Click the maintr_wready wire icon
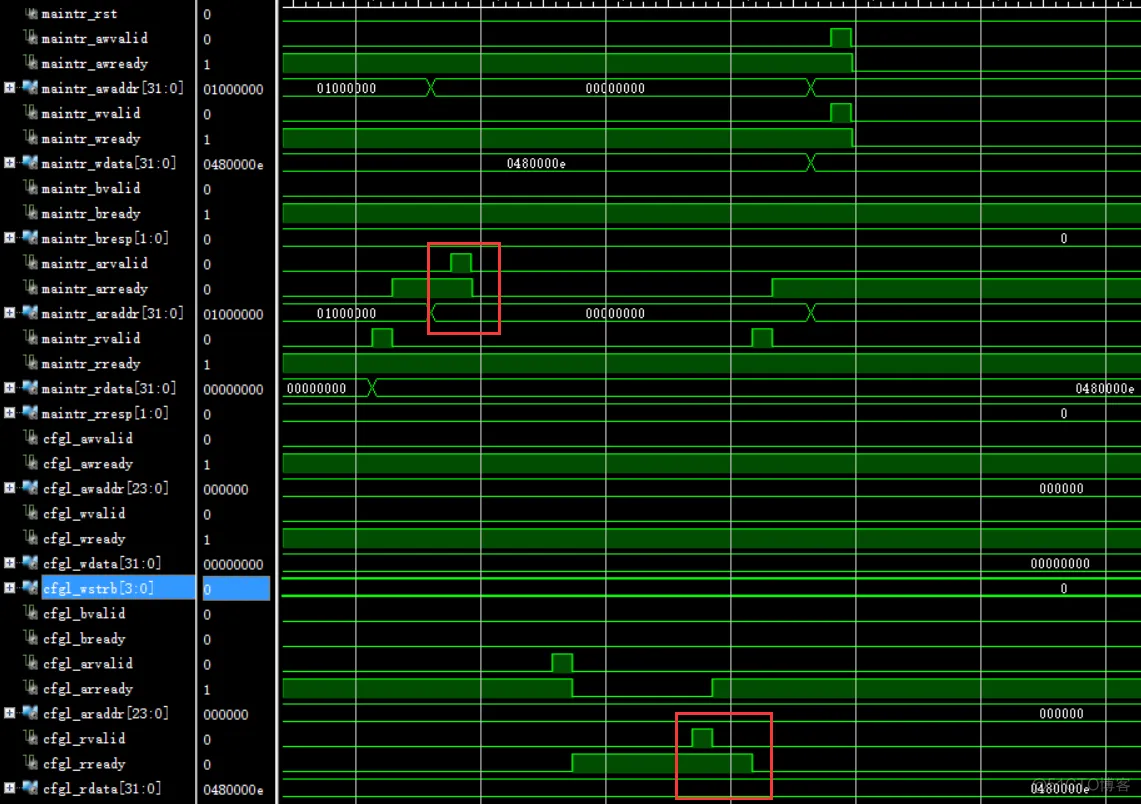The width and height of the screenshot is (1141, 804). click(x=31, y=138)
